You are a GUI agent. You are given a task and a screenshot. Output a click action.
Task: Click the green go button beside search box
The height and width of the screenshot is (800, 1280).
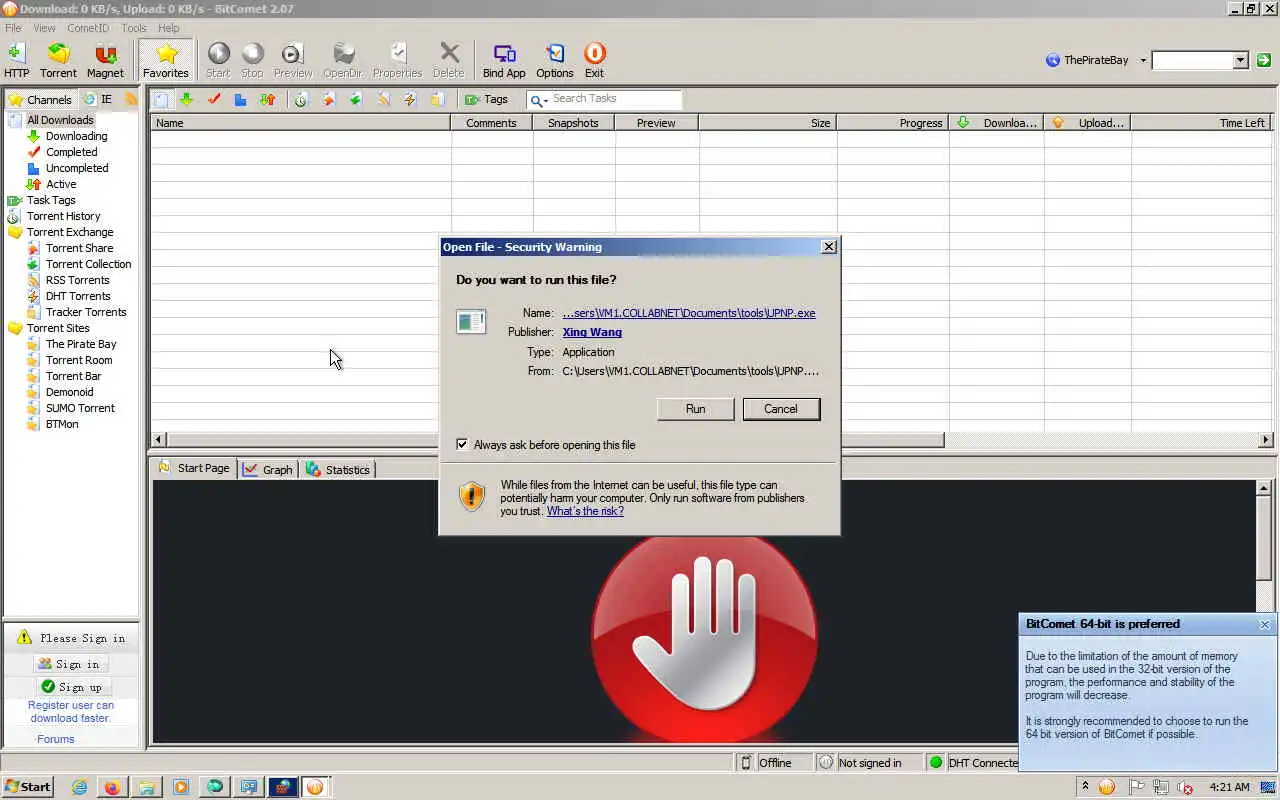point(1264,60)
